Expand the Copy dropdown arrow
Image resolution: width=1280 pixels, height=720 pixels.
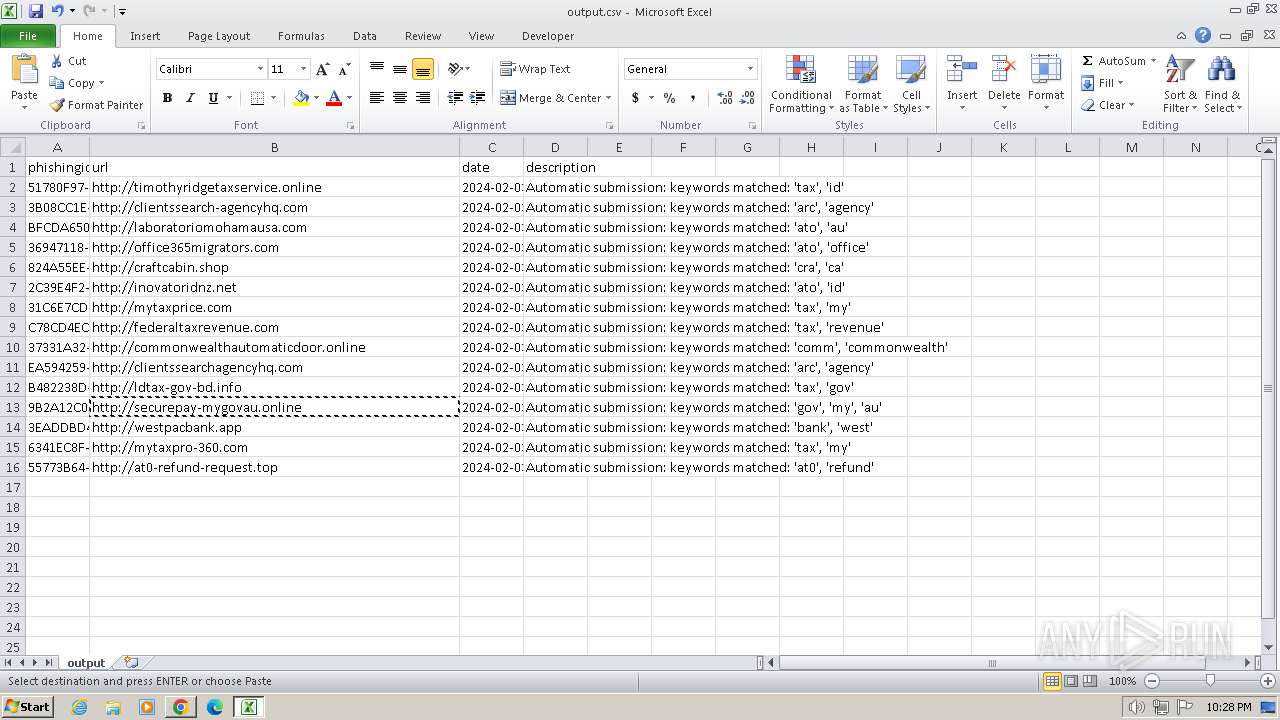pos(101,83)
